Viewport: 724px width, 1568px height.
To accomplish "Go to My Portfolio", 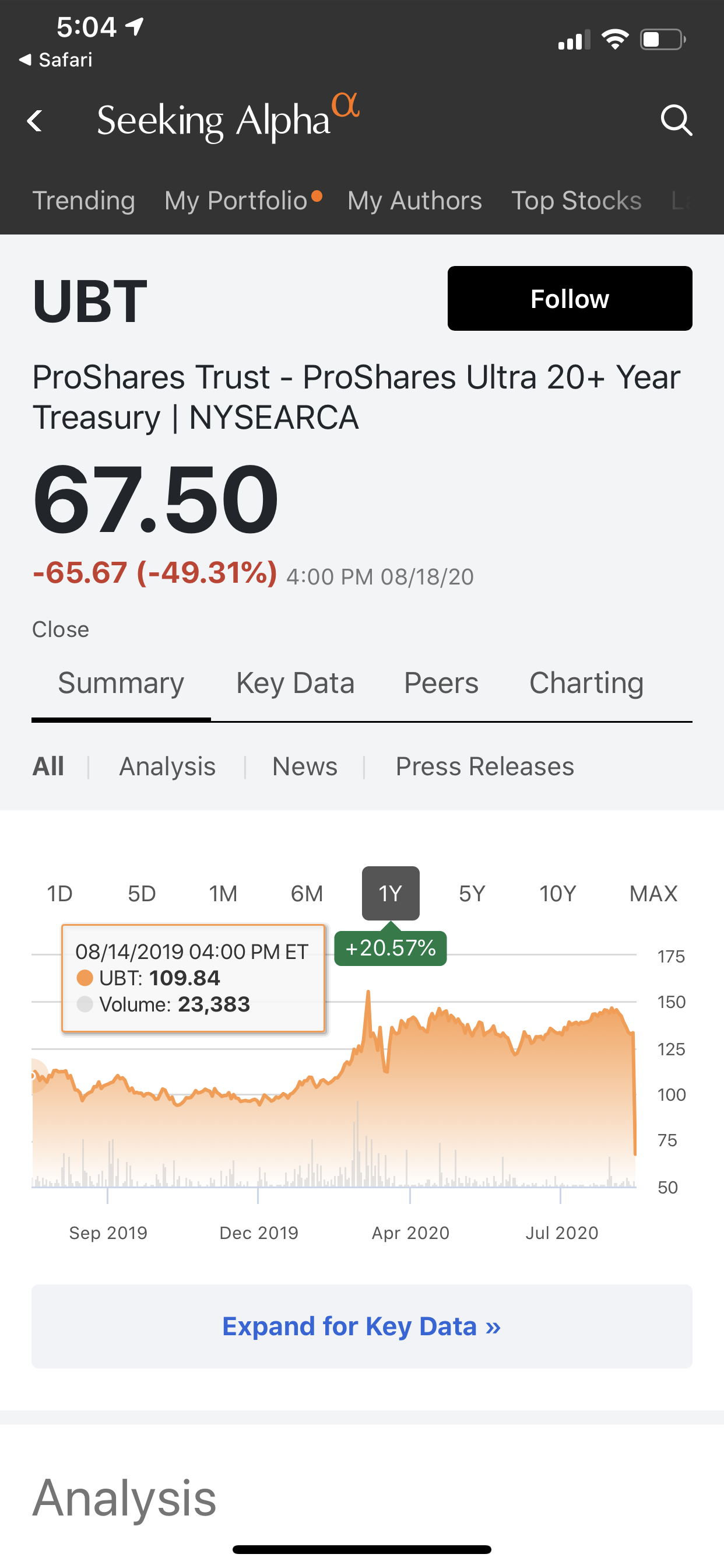I will point(236,200).
